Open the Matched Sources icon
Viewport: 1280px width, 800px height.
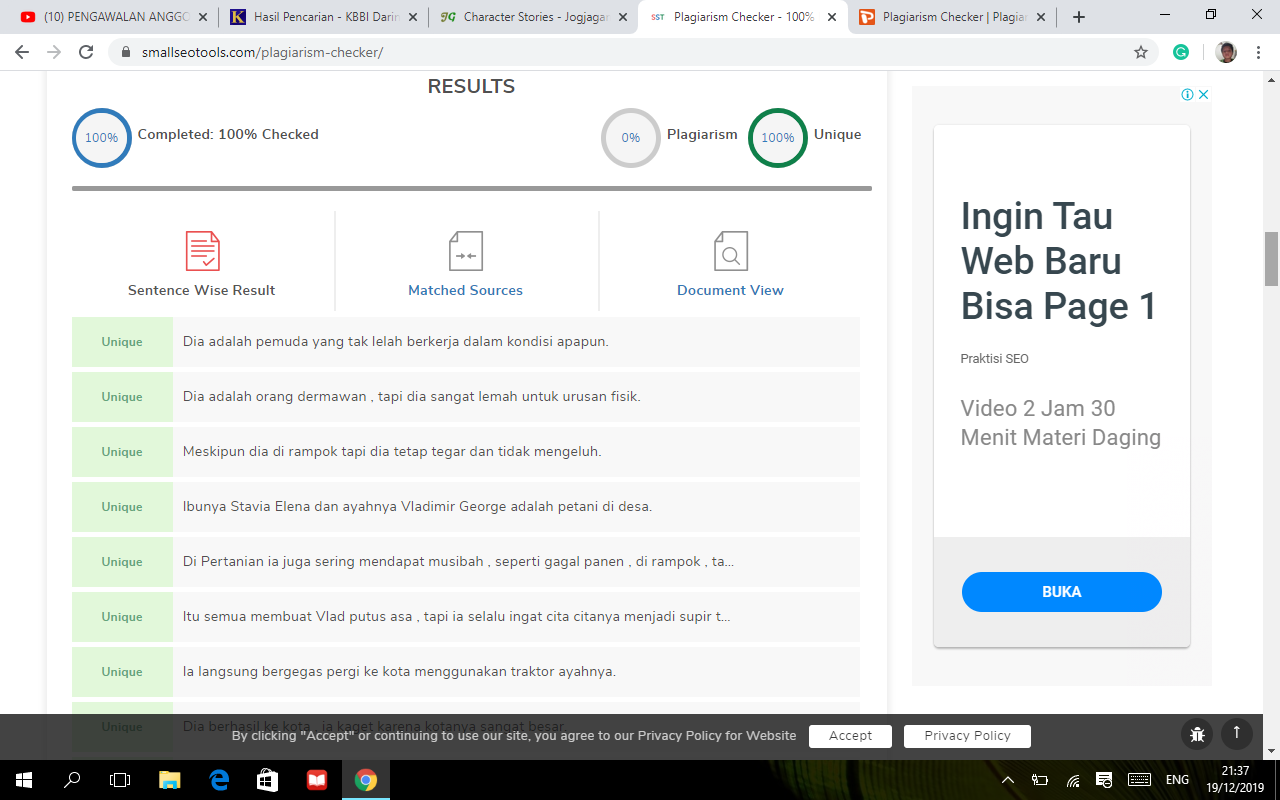(465, 251)
